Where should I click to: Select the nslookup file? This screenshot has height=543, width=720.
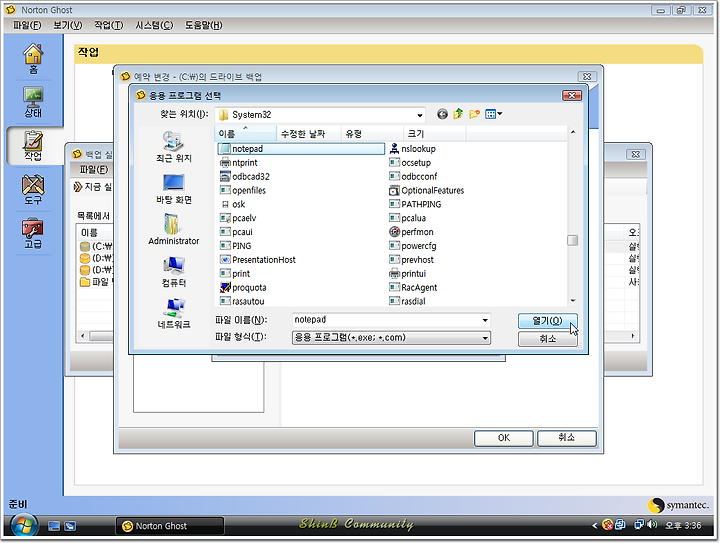412,149
